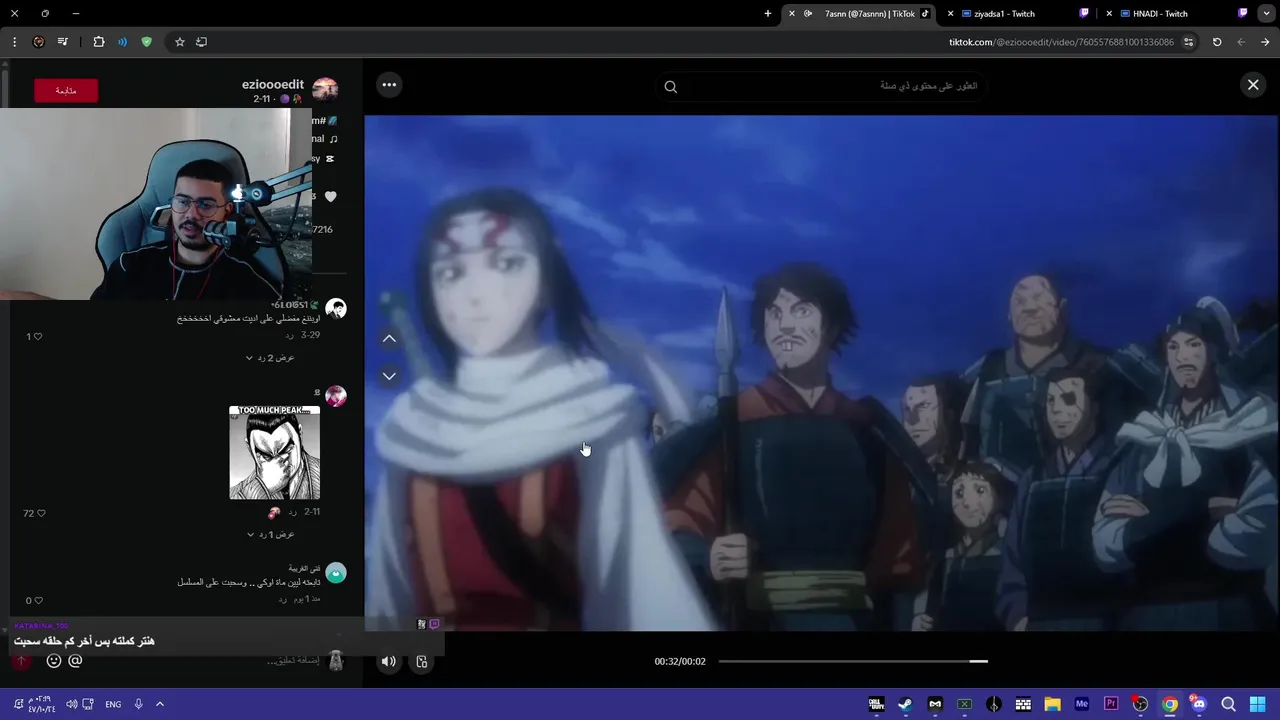Expand the 1 reply under meme comment
The width and height of the screenshot is (1280, 720).
270,534
